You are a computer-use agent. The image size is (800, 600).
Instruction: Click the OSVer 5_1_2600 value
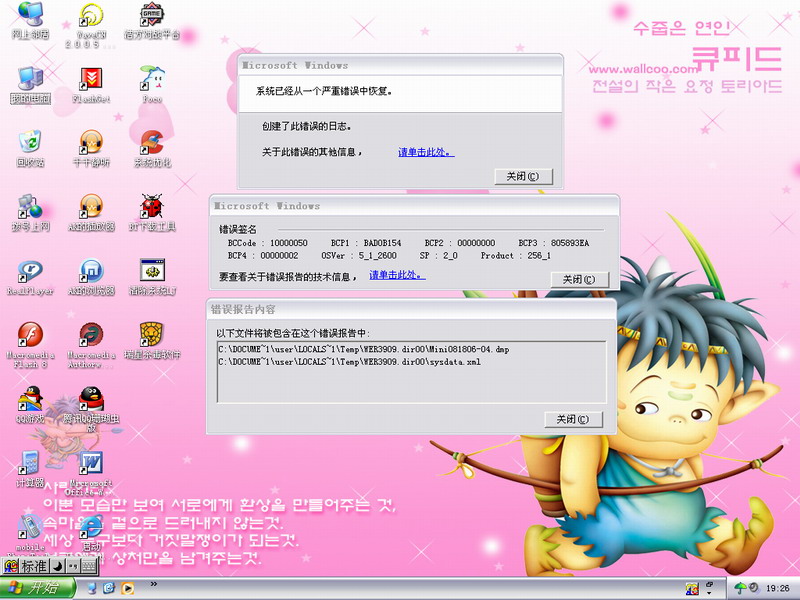[378, 256]
